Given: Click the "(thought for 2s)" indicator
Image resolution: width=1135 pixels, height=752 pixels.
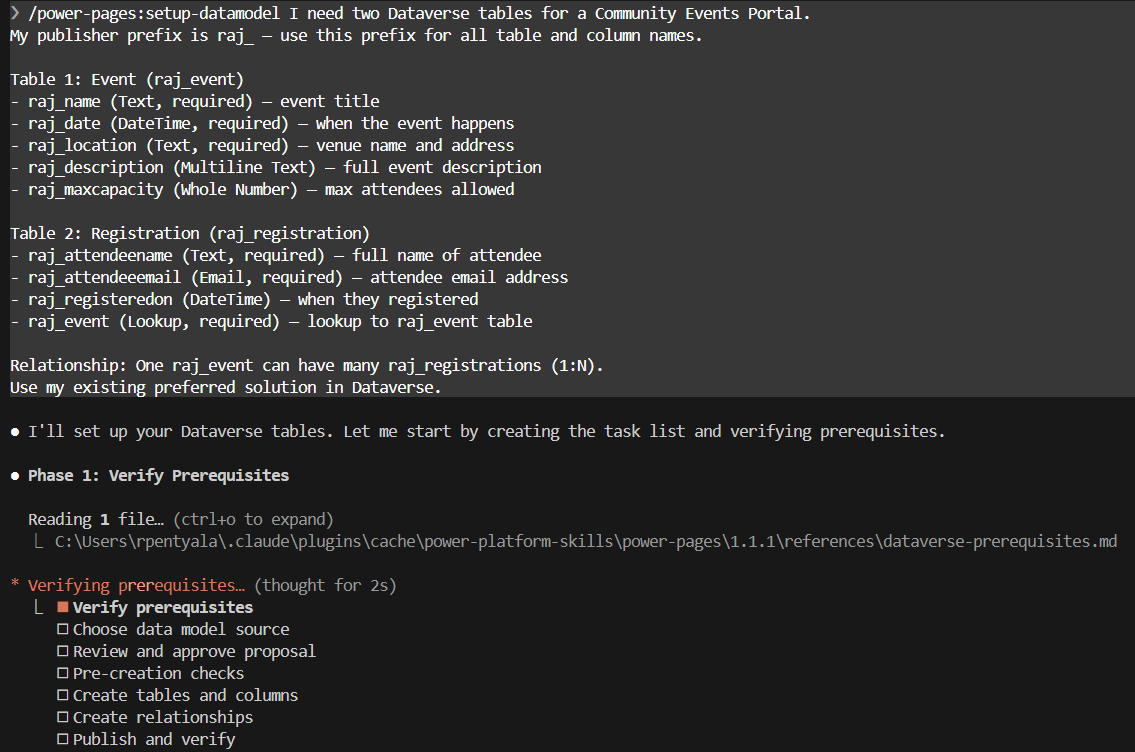Looking at the screenshot, I should [x=326, y=585].
